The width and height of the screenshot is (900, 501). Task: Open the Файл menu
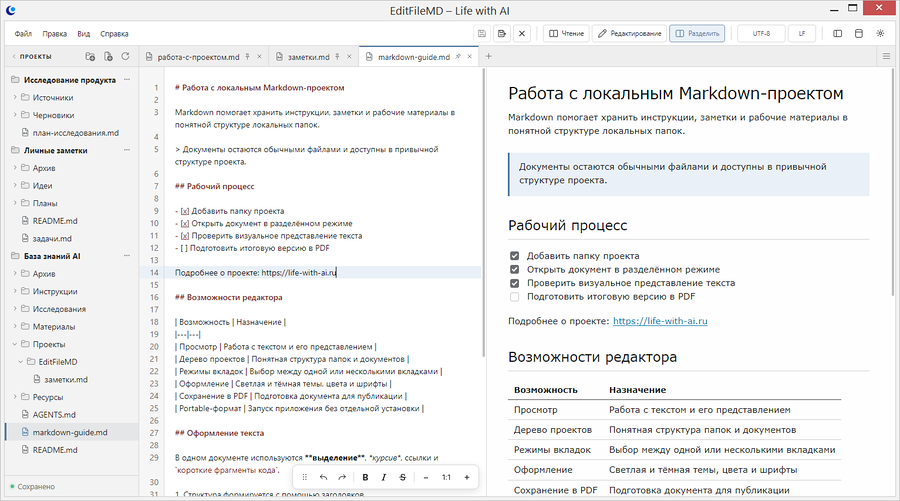[23, 34]
